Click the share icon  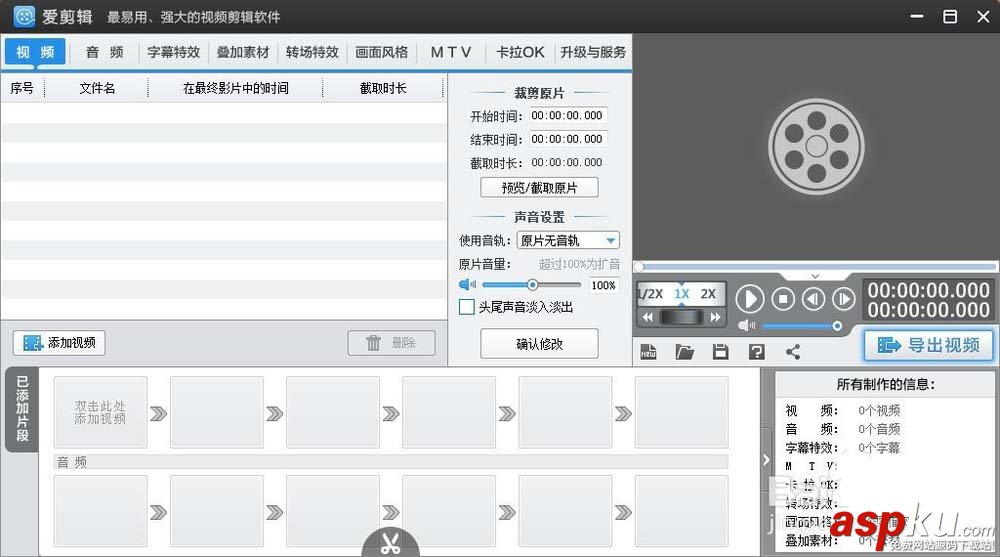[793, 352]
